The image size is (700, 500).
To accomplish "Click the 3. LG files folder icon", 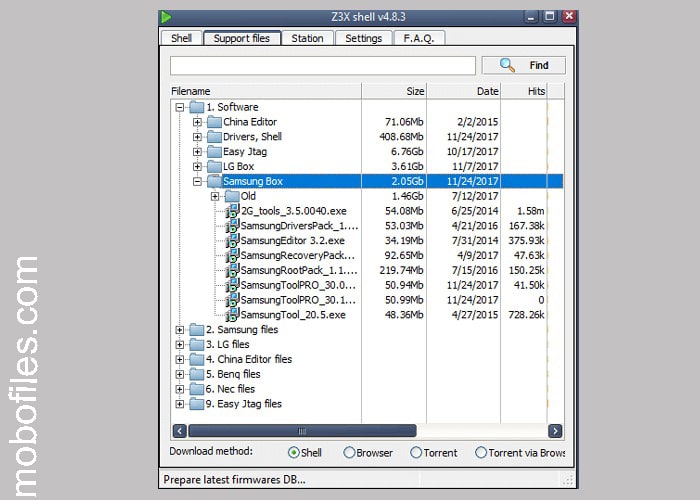I will coord(197,345).
